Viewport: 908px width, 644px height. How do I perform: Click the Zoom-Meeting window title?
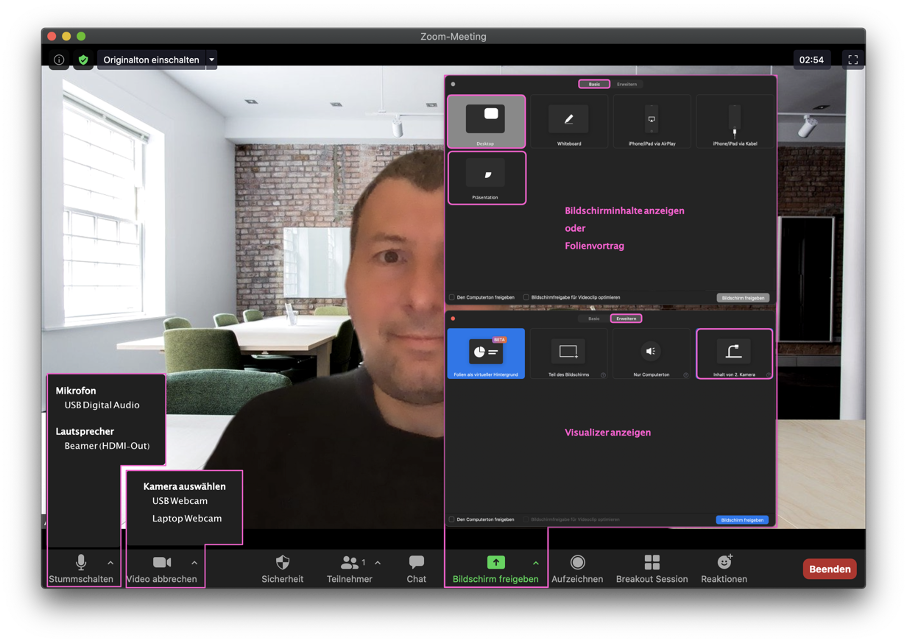point(453,36)
